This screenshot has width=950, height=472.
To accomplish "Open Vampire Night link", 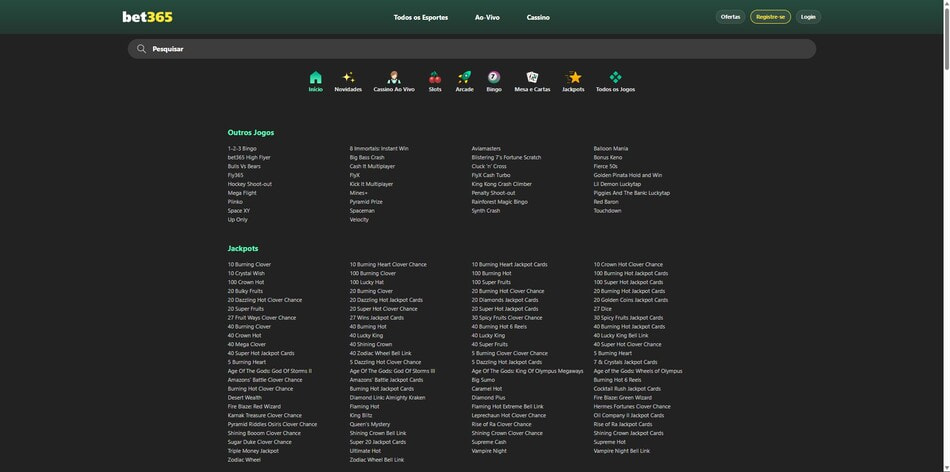I will (489, 451).
